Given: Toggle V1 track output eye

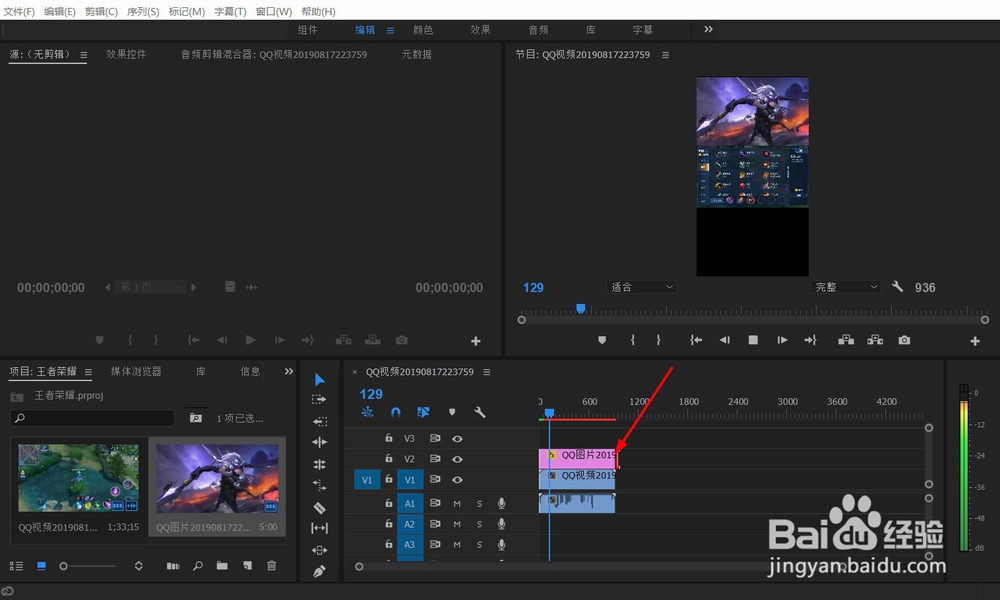Looking at the screenshot, I should tap(457, 479).
